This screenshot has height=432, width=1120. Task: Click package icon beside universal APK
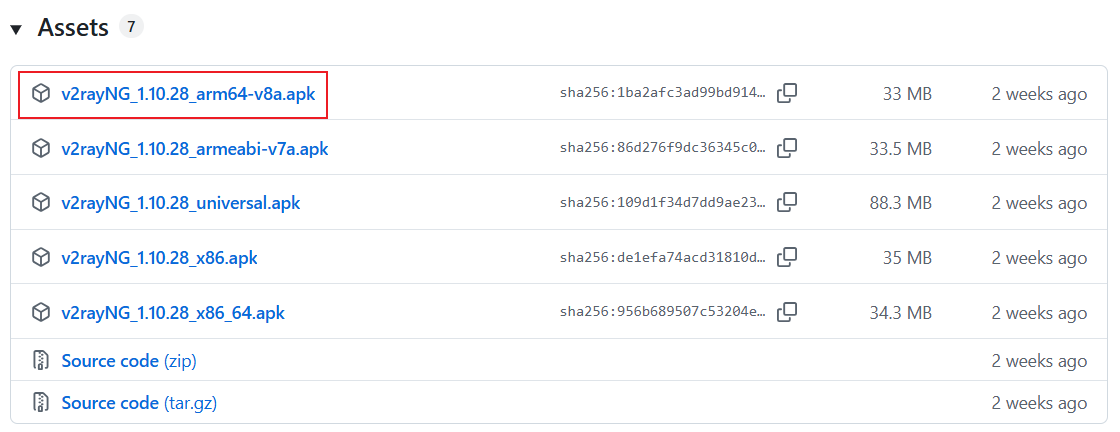40,203
